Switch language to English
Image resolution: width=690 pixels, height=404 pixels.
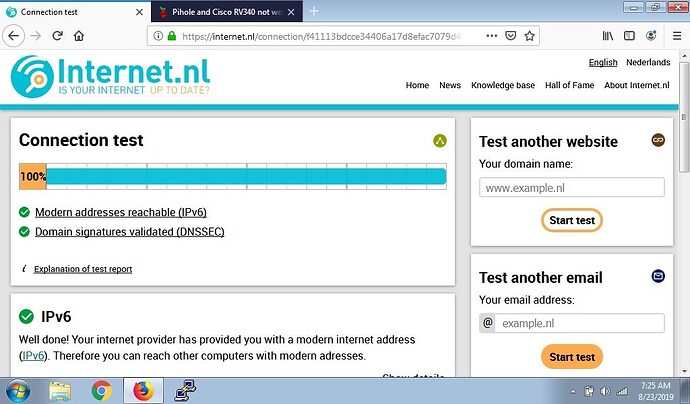coord(603,62)
